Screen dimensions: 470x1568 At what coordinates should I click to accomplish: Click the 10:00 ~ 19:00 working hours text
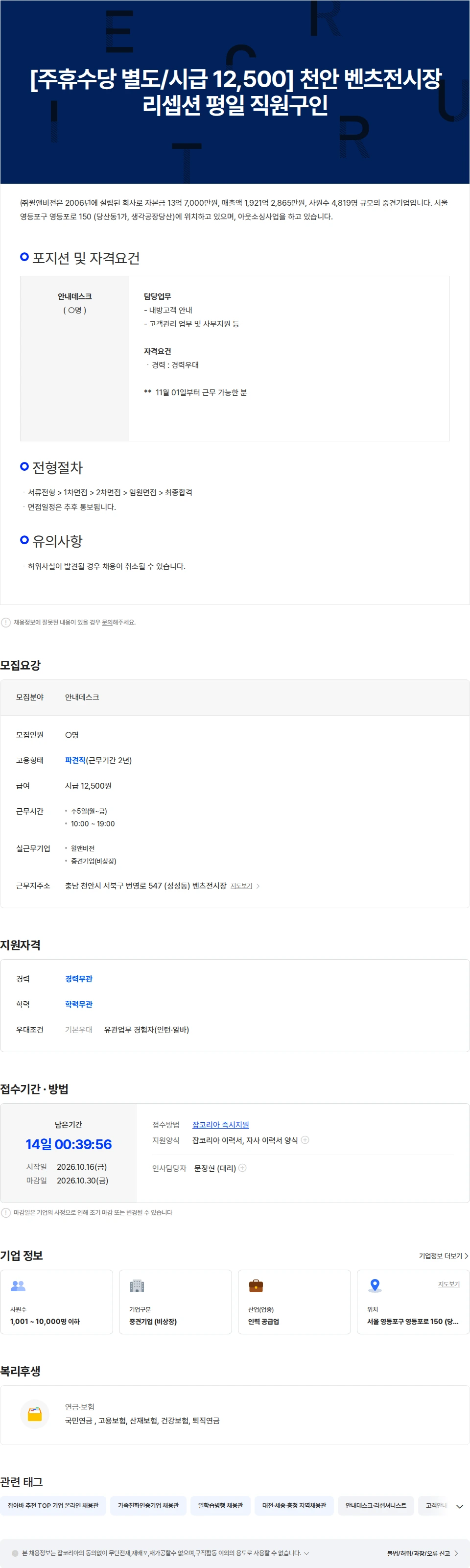93,823
